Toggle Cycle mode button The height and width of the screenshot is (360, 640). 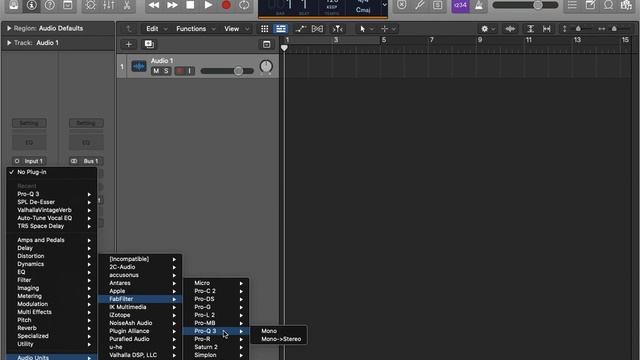pyautogui.click(x=244, y=5)
